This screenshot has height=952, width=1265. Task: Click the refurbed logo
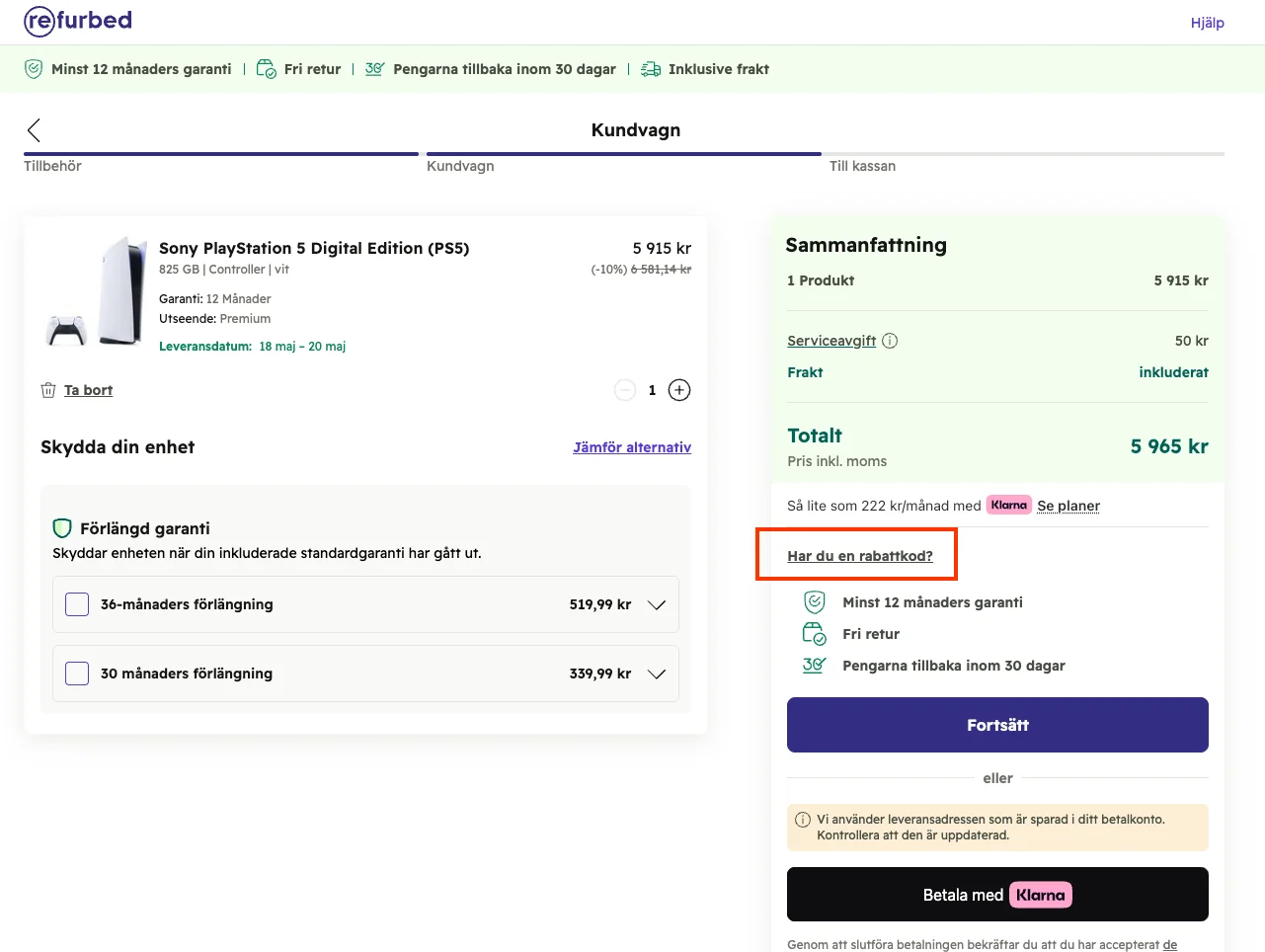[78, 21]
